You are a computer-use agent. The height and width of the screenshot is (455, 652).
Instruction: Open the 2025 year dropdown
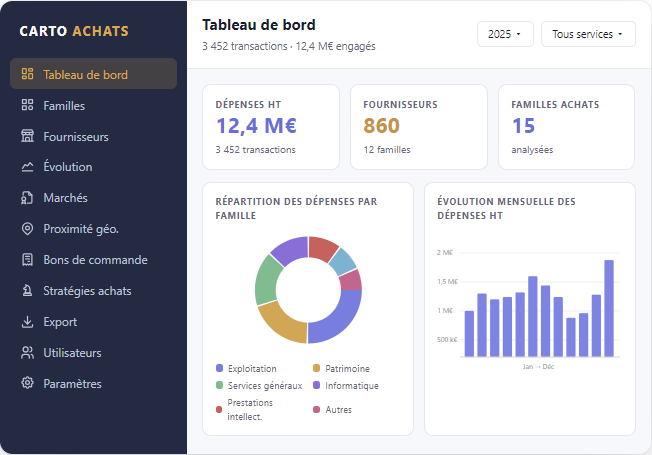click(505, 34)
